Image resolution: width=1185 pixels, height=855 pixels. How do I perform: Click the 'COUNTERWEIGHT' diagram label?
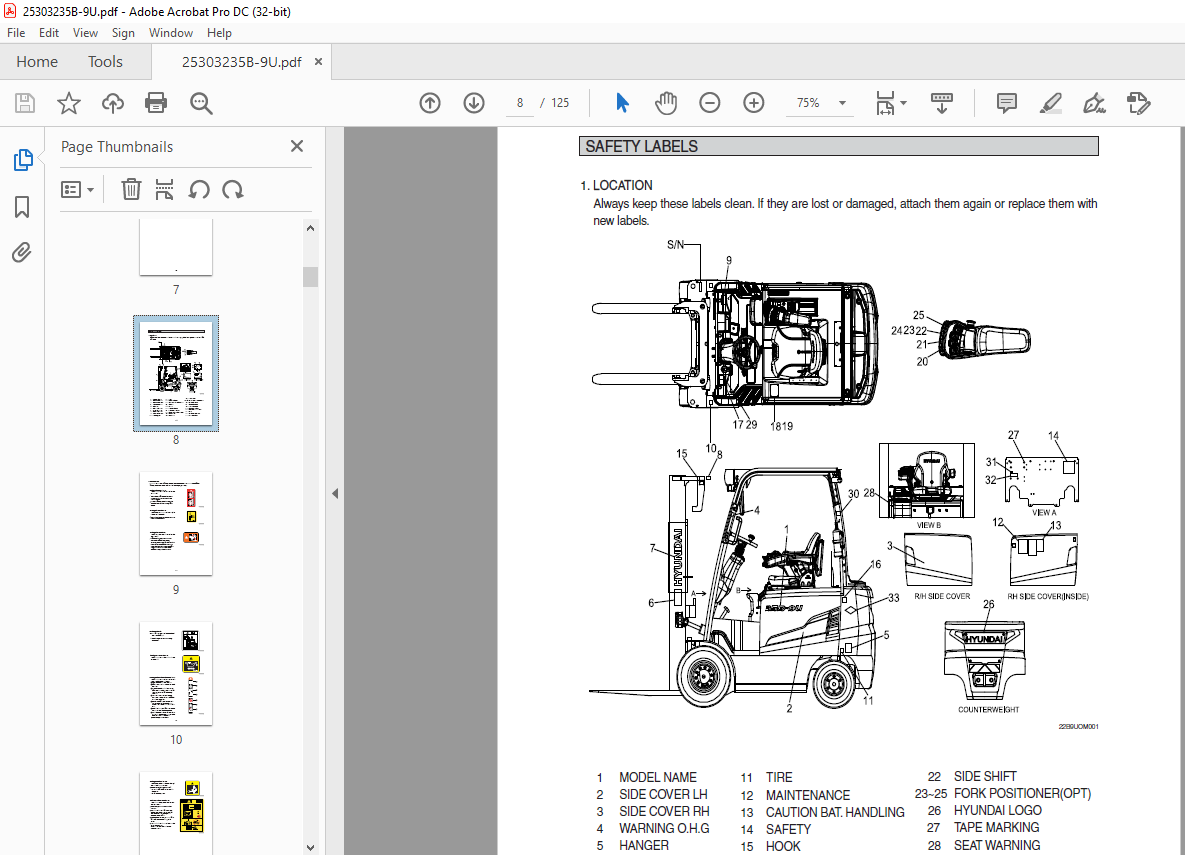pyautogui.click(x=989, y=710)
